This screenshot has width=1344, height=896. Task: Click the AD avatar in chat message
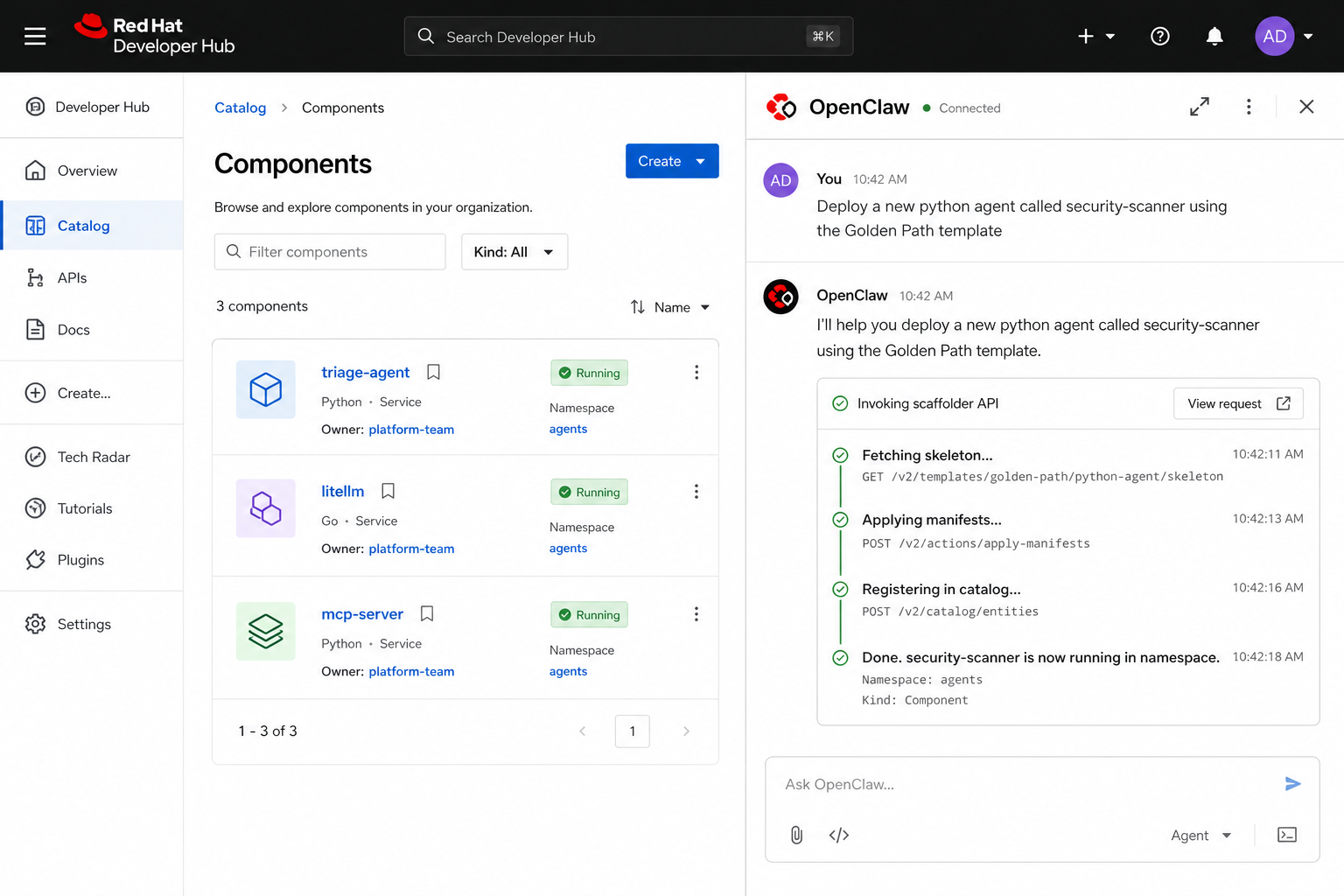pos(780,180)
